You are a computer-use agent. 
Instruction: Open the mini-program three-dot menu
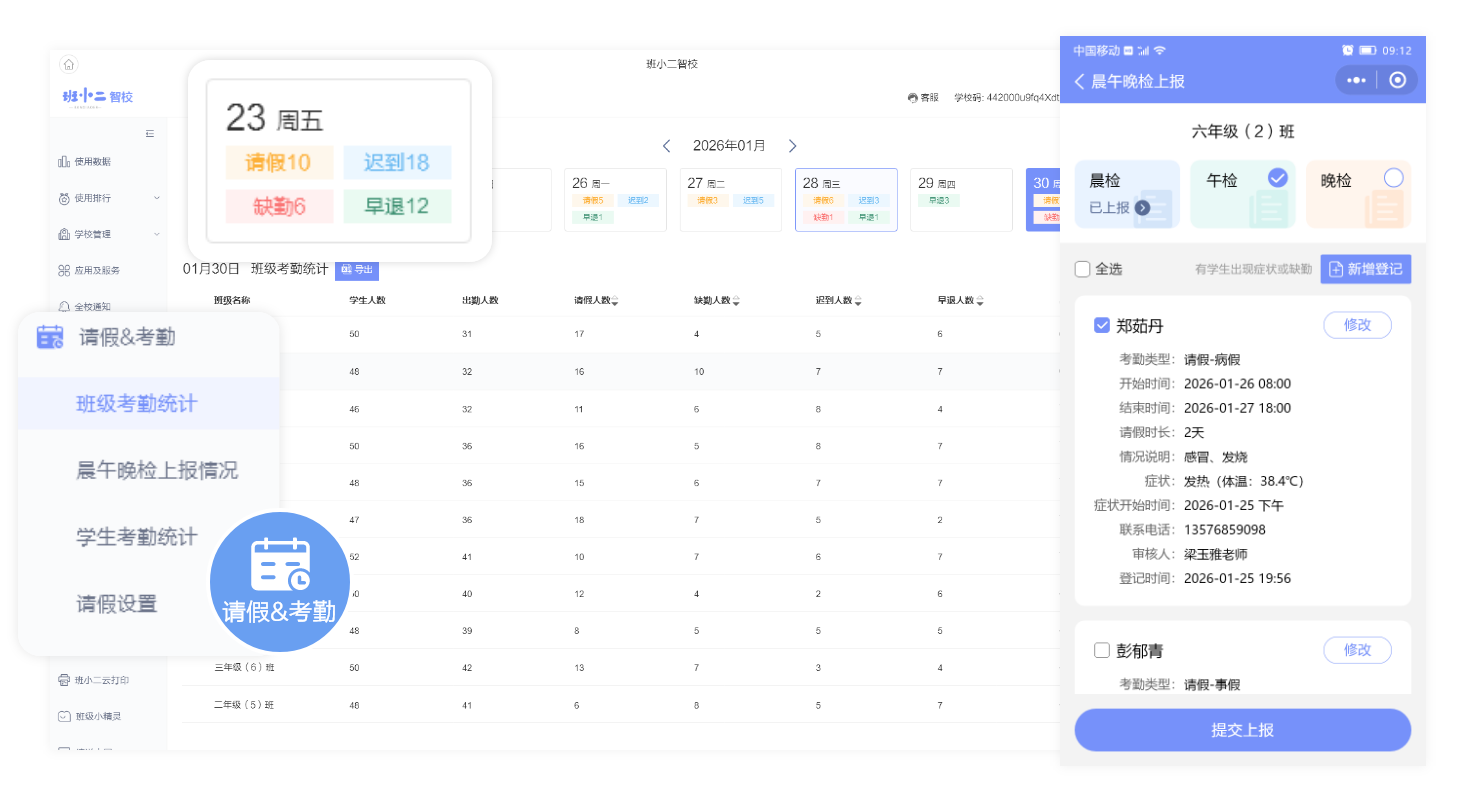[x=1356, y=81]
